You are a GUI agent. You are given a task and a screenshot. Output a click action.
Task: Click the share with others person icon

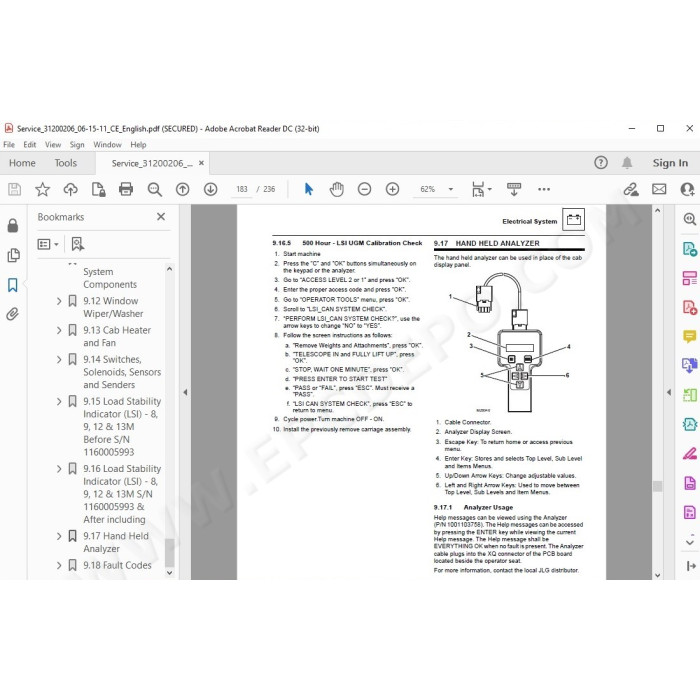click(687, 189)
